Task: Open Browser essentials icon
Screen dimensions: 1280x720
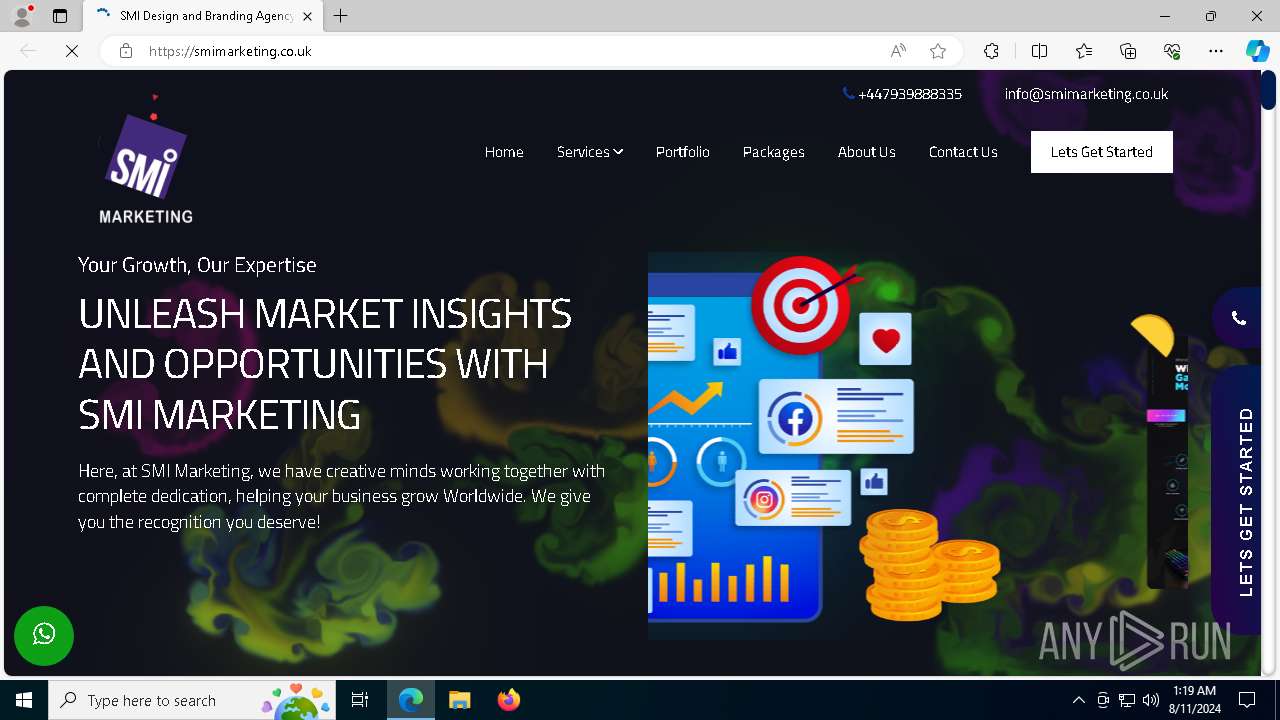Action: pos(1172,51)
